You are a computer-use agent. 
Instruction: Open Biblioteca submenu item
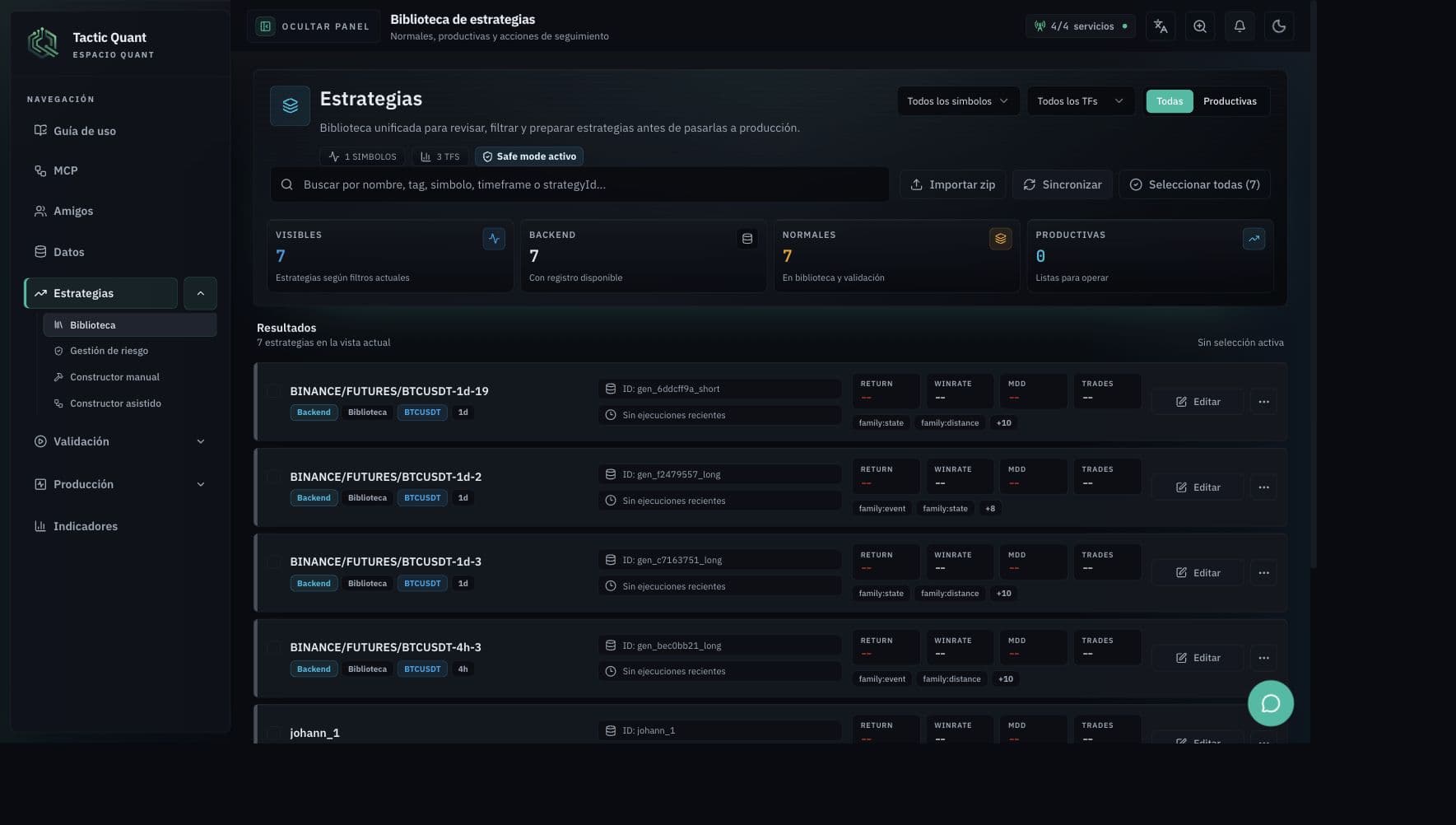130,325
